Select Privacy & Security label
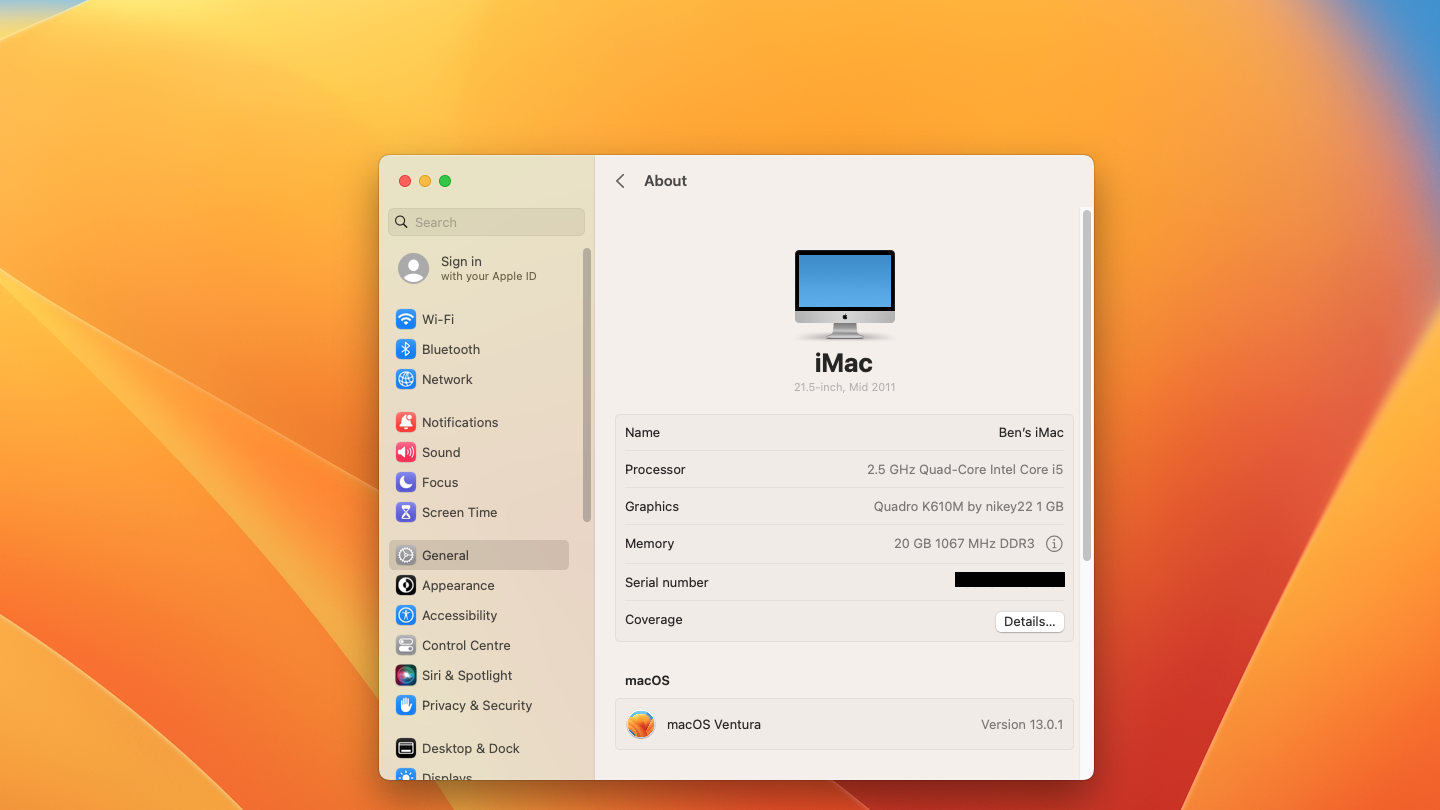The height and width of the screenshot is (810, 1440). (477, 705)
